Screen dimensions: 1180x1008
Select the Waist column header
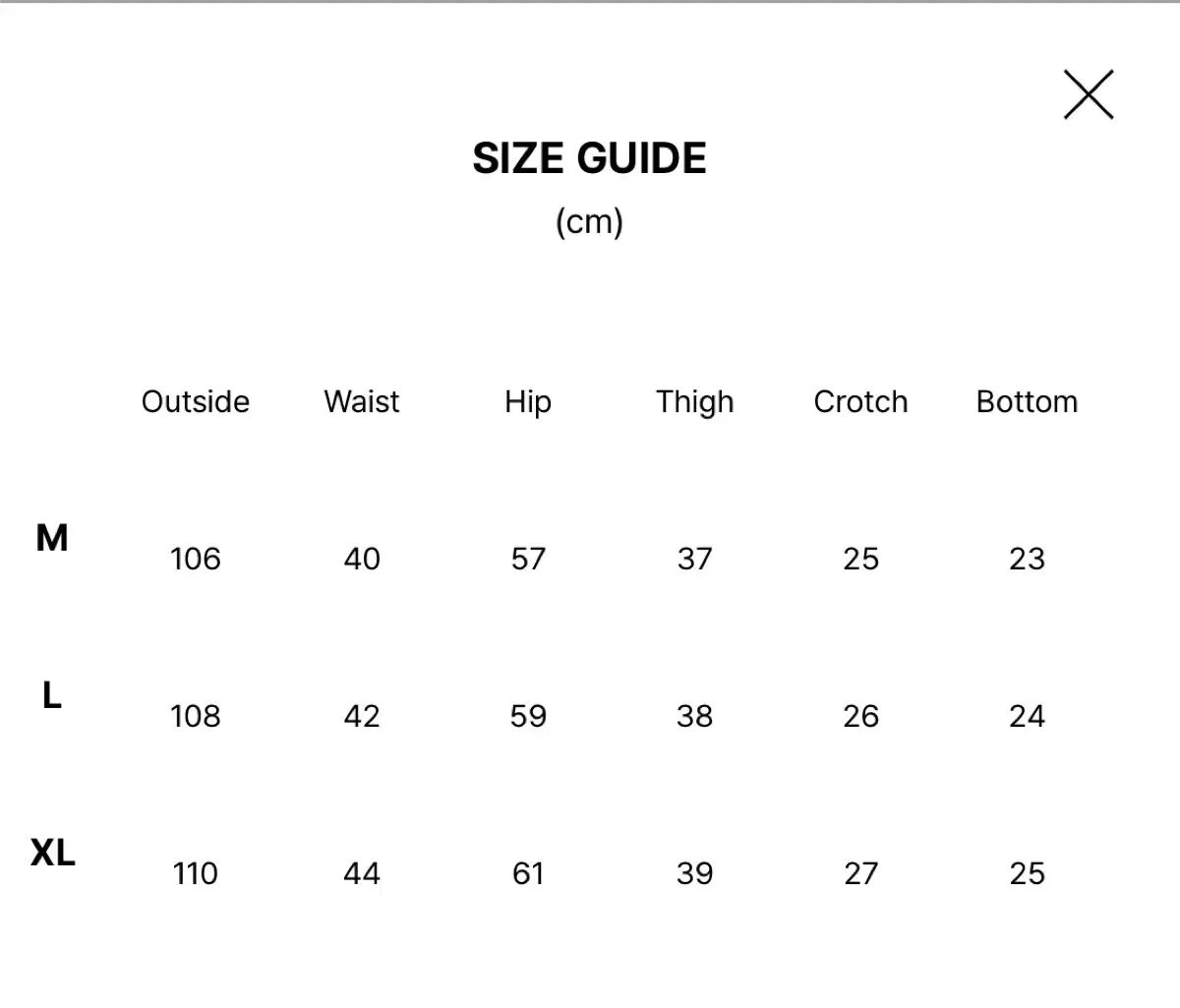[x=361, y=401]
